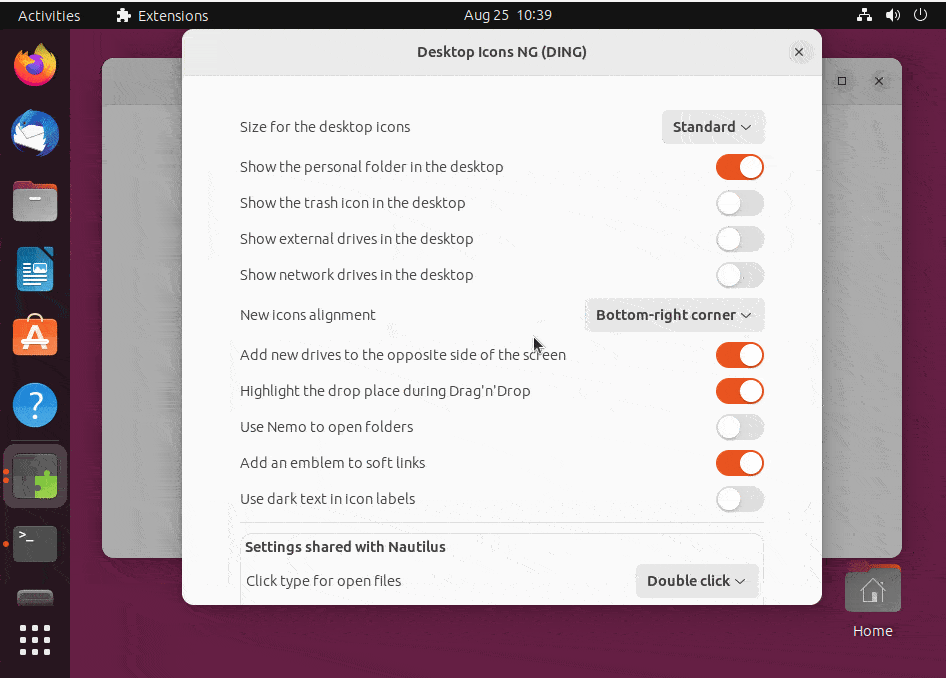Enable showing the trash icon on desktop
The height and width of the screenshot is (678, 946).
click(x=739, y=203)
